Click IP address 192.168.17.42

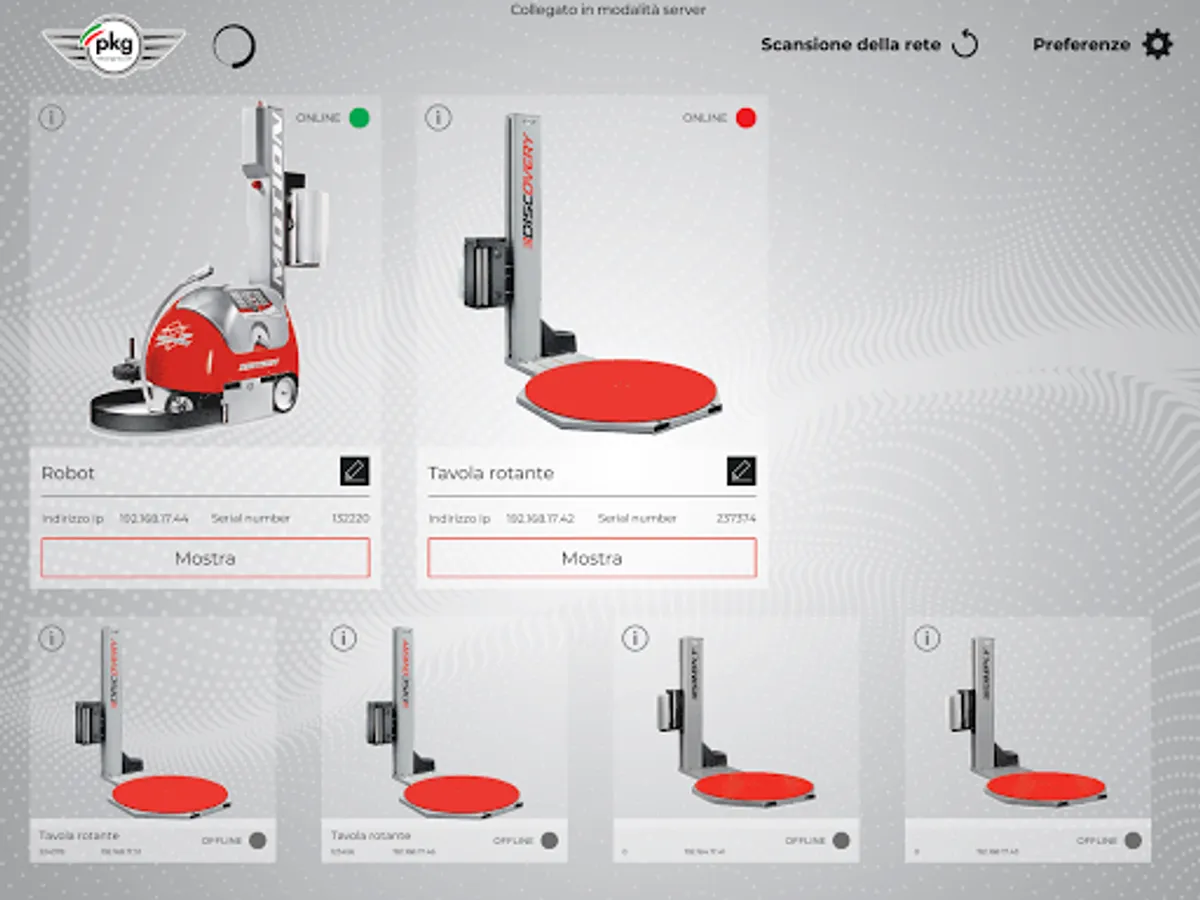click(x=540, y=518)
